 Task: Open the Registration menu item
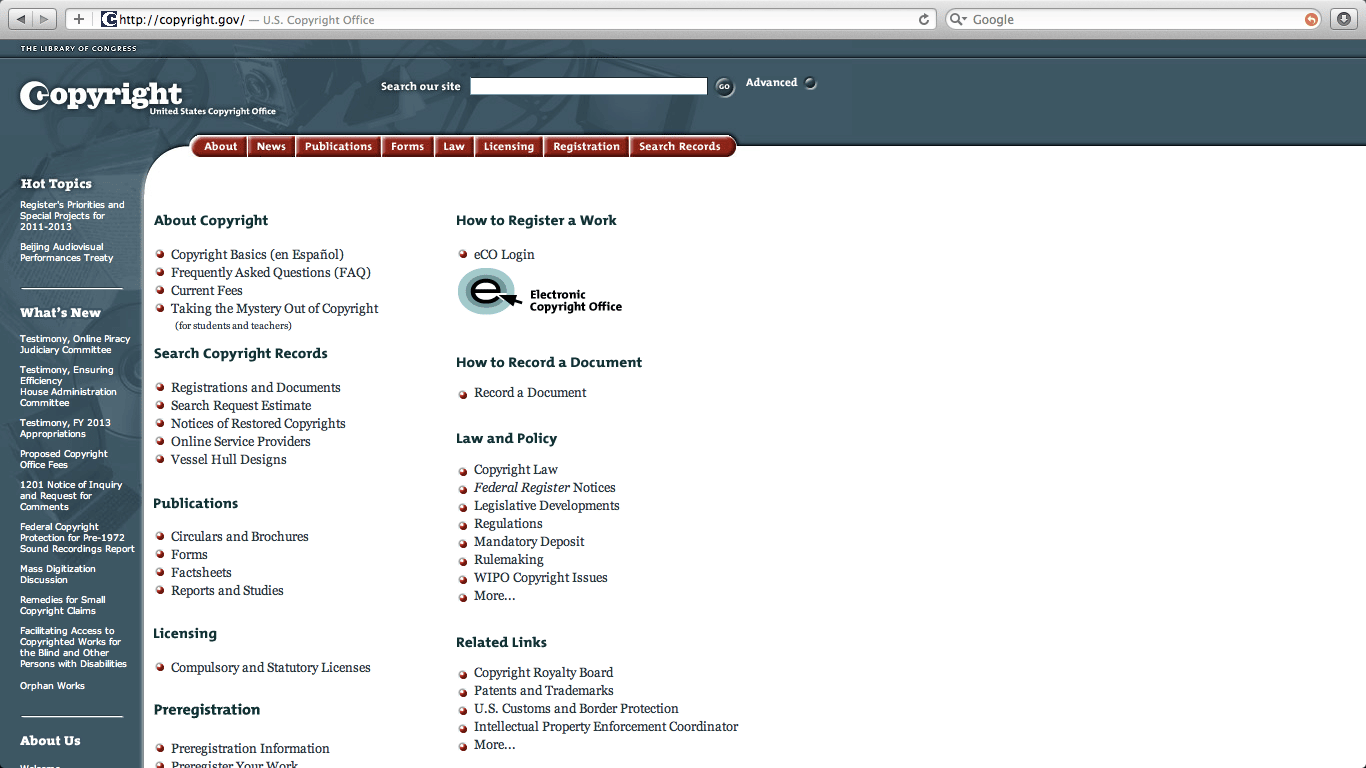586,146
